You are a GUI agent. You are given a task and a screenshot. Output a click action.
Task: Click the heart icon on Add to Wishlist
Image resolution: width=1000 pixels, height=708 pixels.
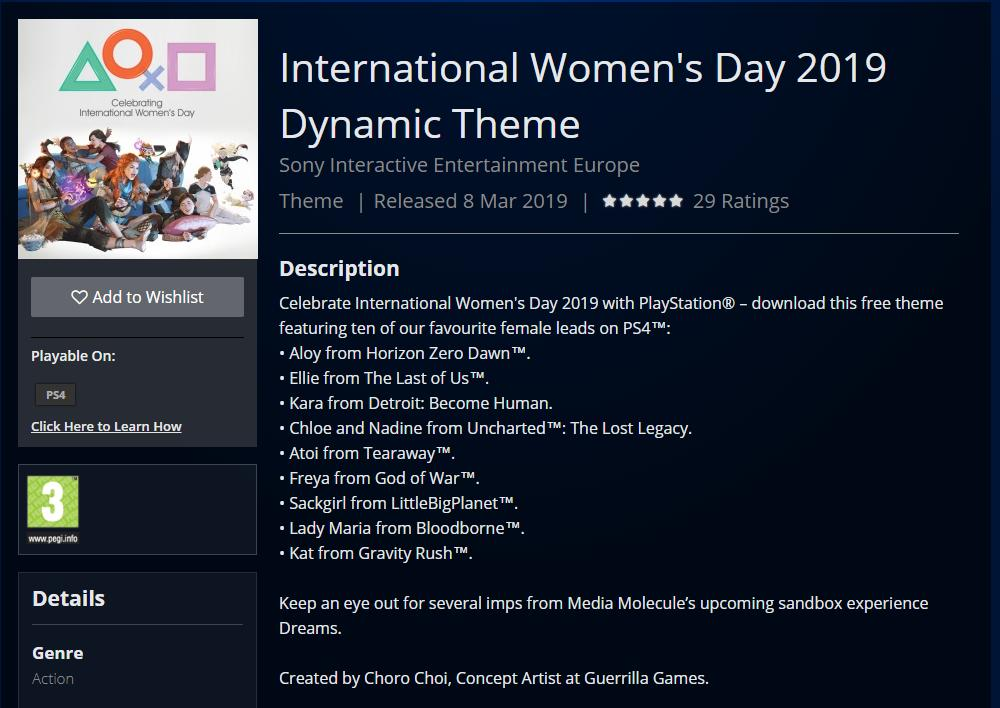pos(79,297)
